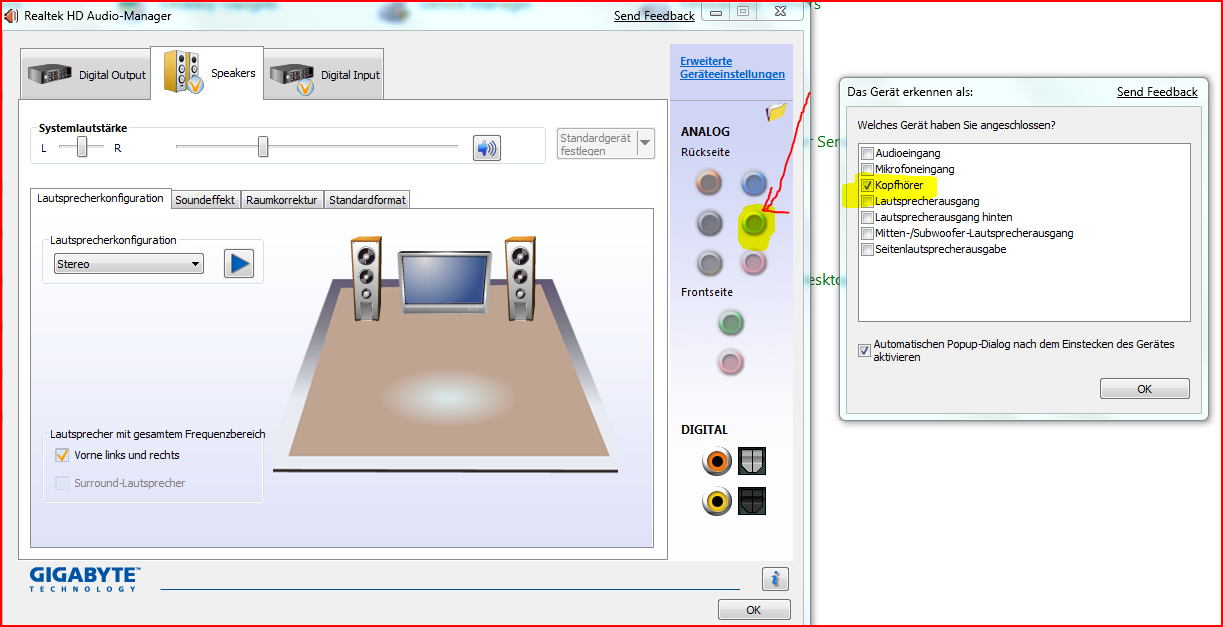The height and width of the screenshot is (627, 1223).
Task: Toggle Vorne links und rechts checkbox
Action: coord(62,455)
